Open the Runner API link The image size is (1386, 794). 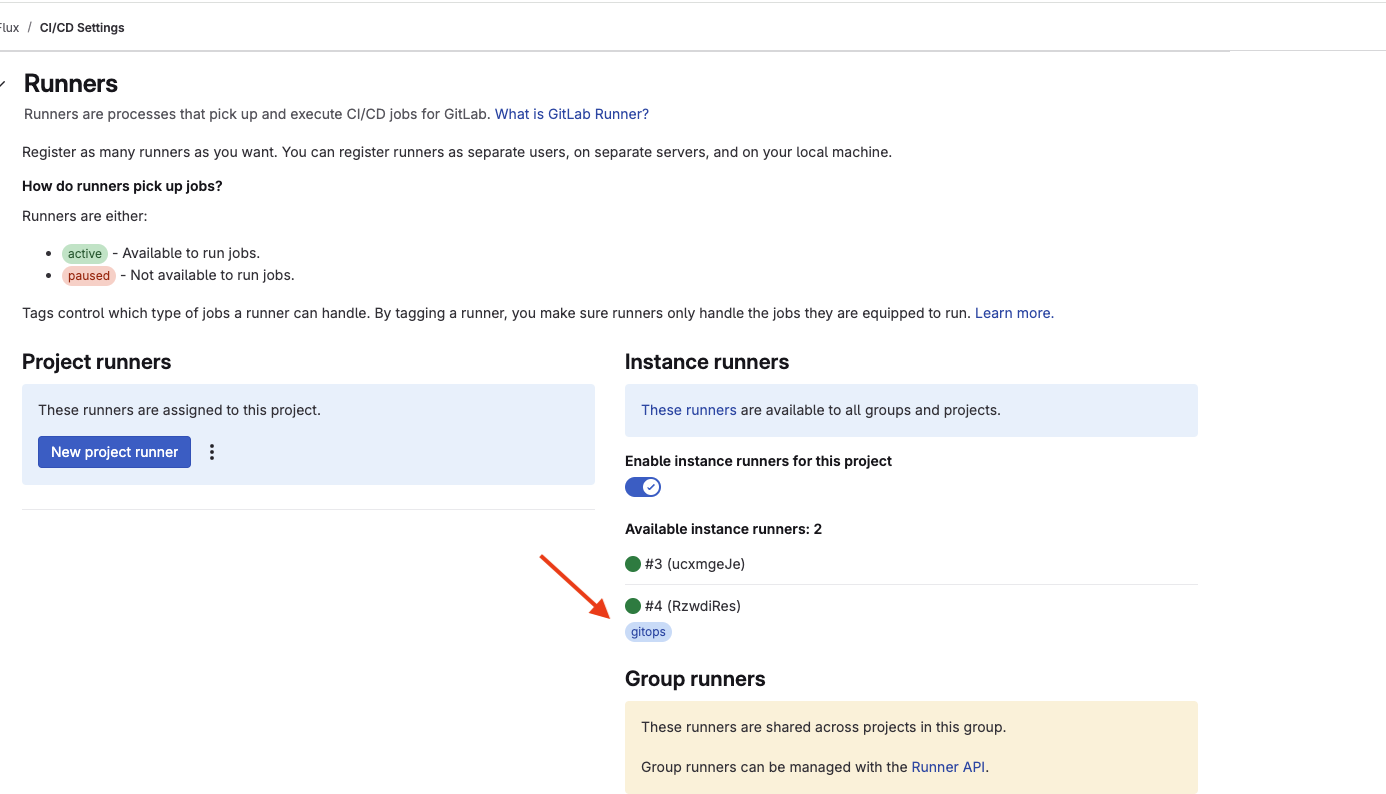tap(949, 767)
